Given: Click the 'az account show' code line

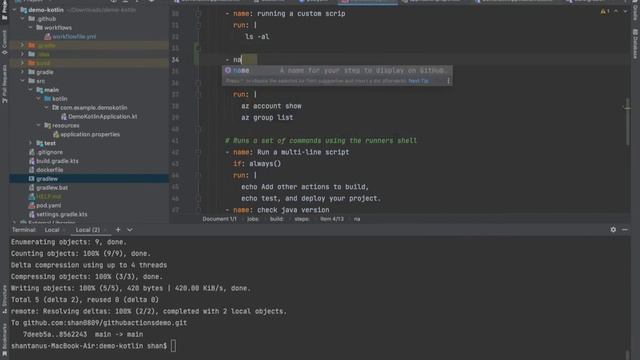Looking at the screenshot, I should pos(271,106).
